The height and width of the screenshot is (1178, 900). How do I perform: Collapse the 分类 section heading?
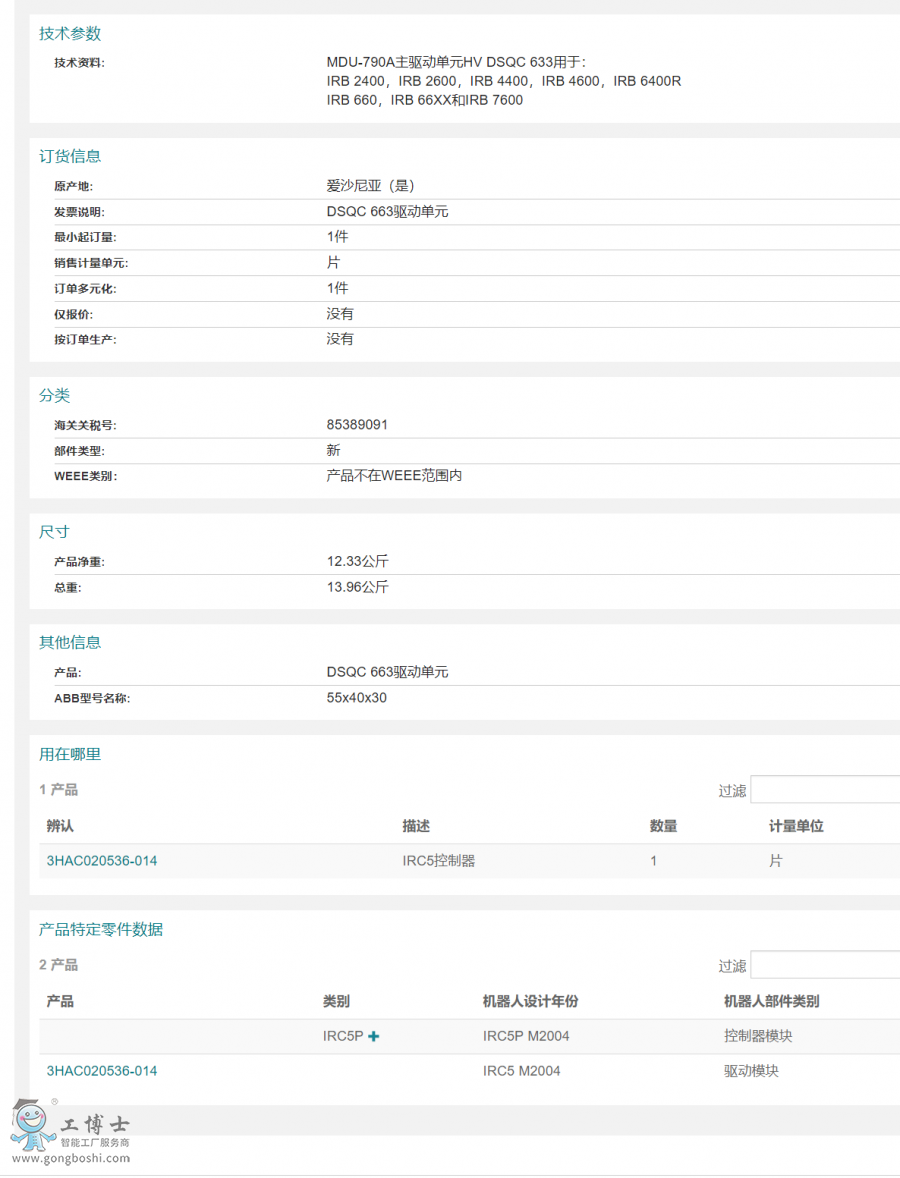coord(55,395)
